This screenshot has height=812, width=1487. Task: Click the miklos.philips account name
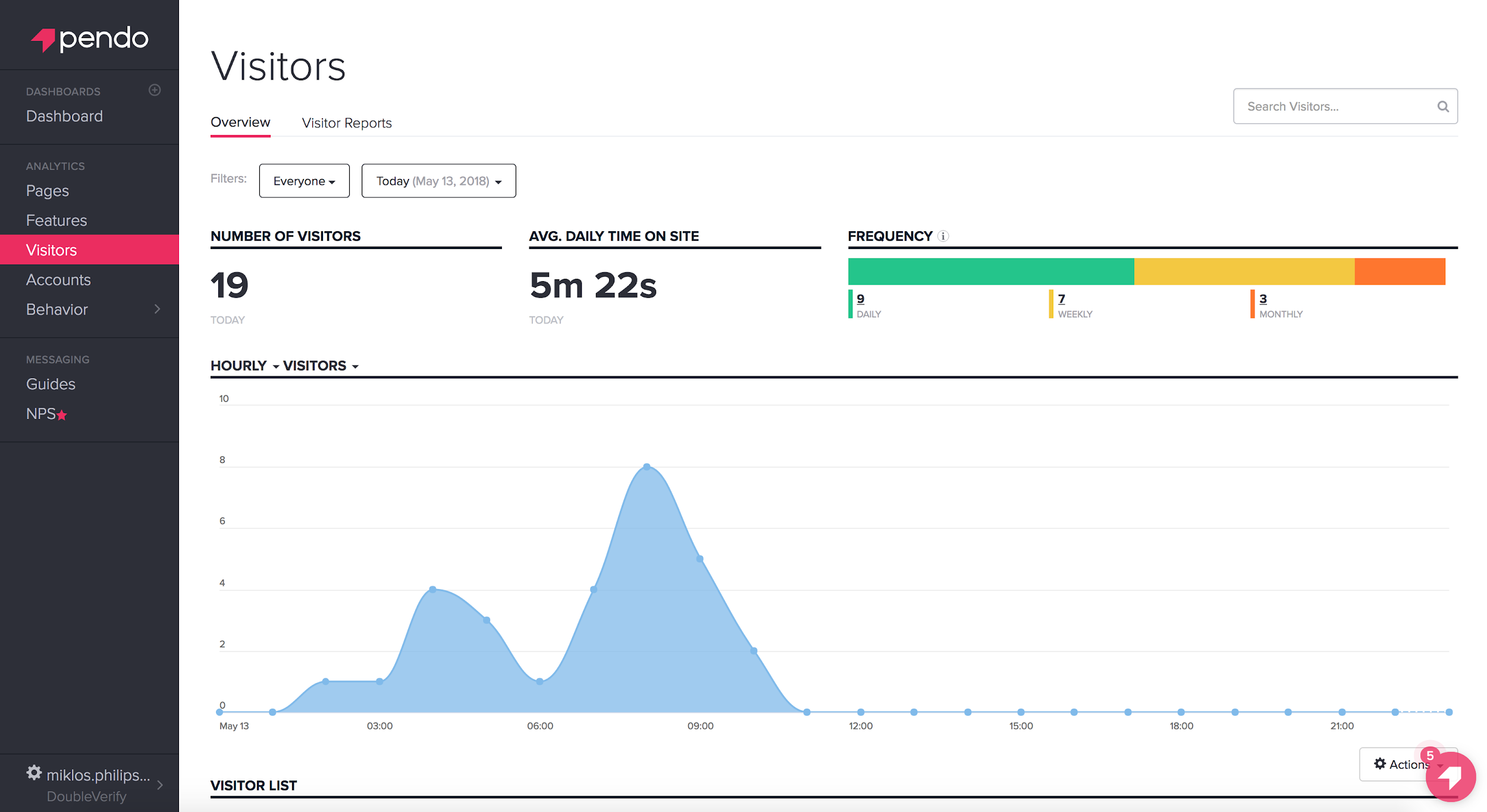coord(98,775)
